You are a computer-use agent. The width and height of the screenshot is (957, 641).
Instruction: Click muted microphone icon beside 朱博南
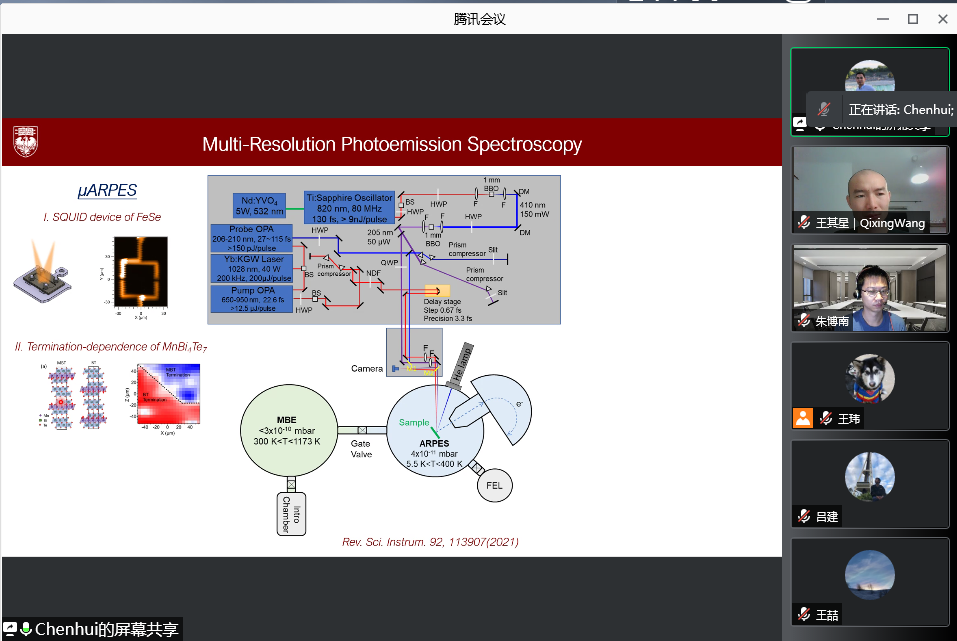click(x=804, y=321)
